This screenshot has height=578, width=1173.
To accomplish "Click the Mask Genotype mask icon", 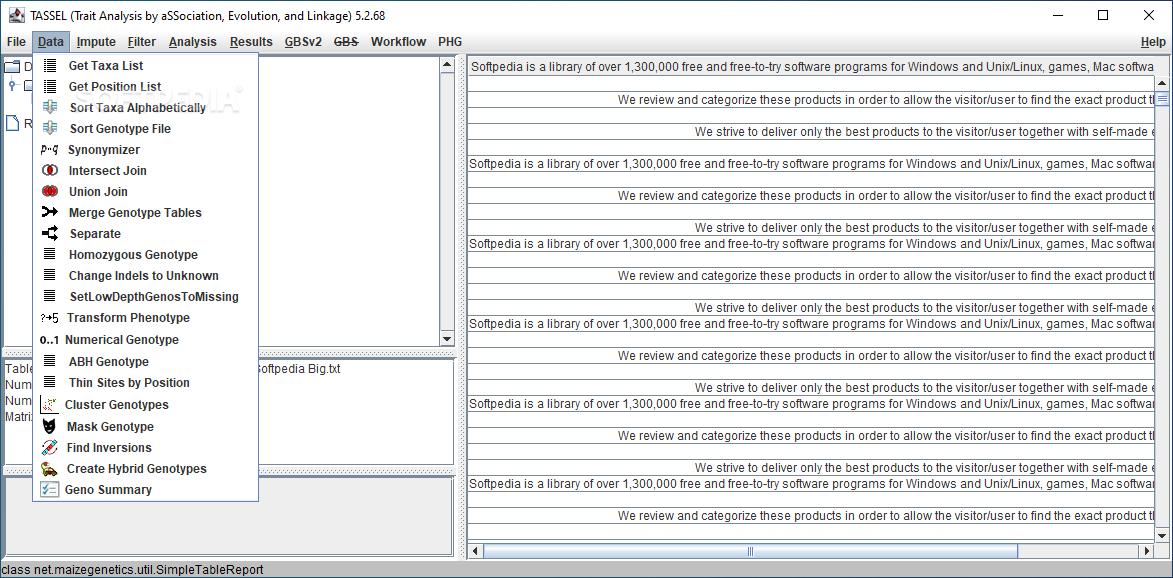I will pyautogui.click(x=49, y=427).
